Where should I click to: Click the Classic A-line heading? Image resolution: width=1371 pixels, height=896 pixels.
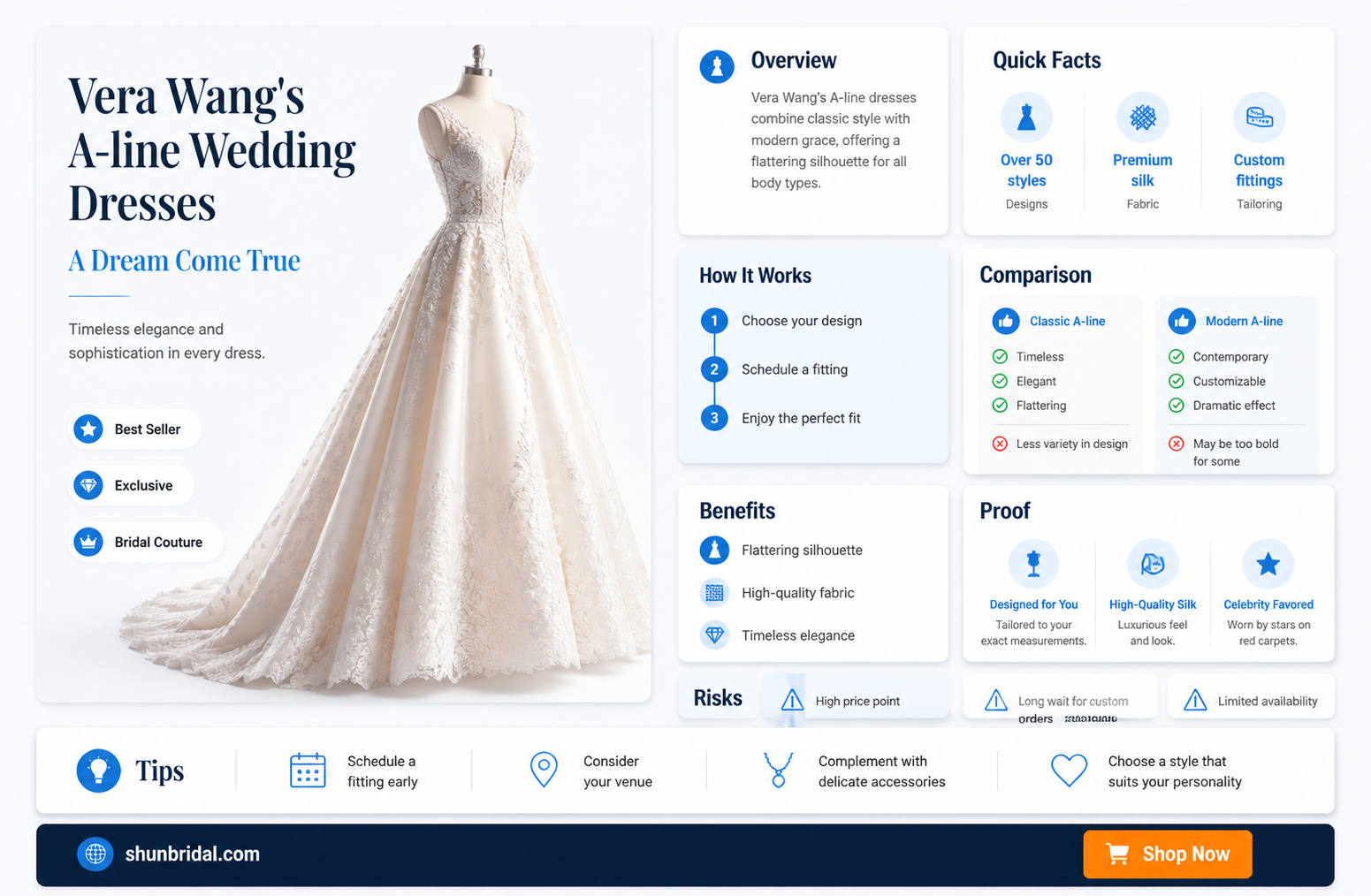(x=1067, y=322)
